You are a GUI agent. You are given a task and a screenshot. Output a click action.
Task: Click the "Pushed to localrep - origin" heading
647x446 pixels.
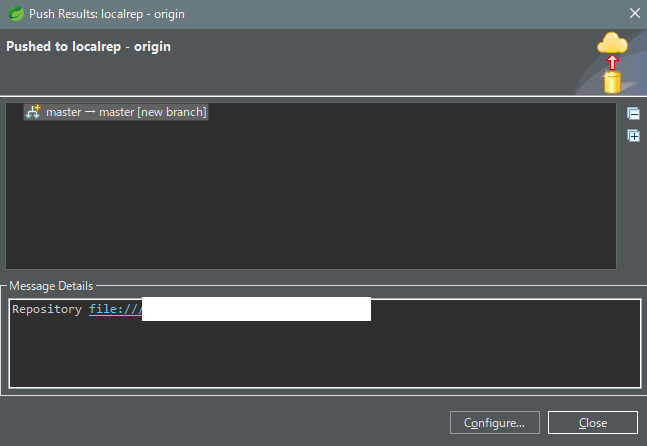click(x=88, y=47)
